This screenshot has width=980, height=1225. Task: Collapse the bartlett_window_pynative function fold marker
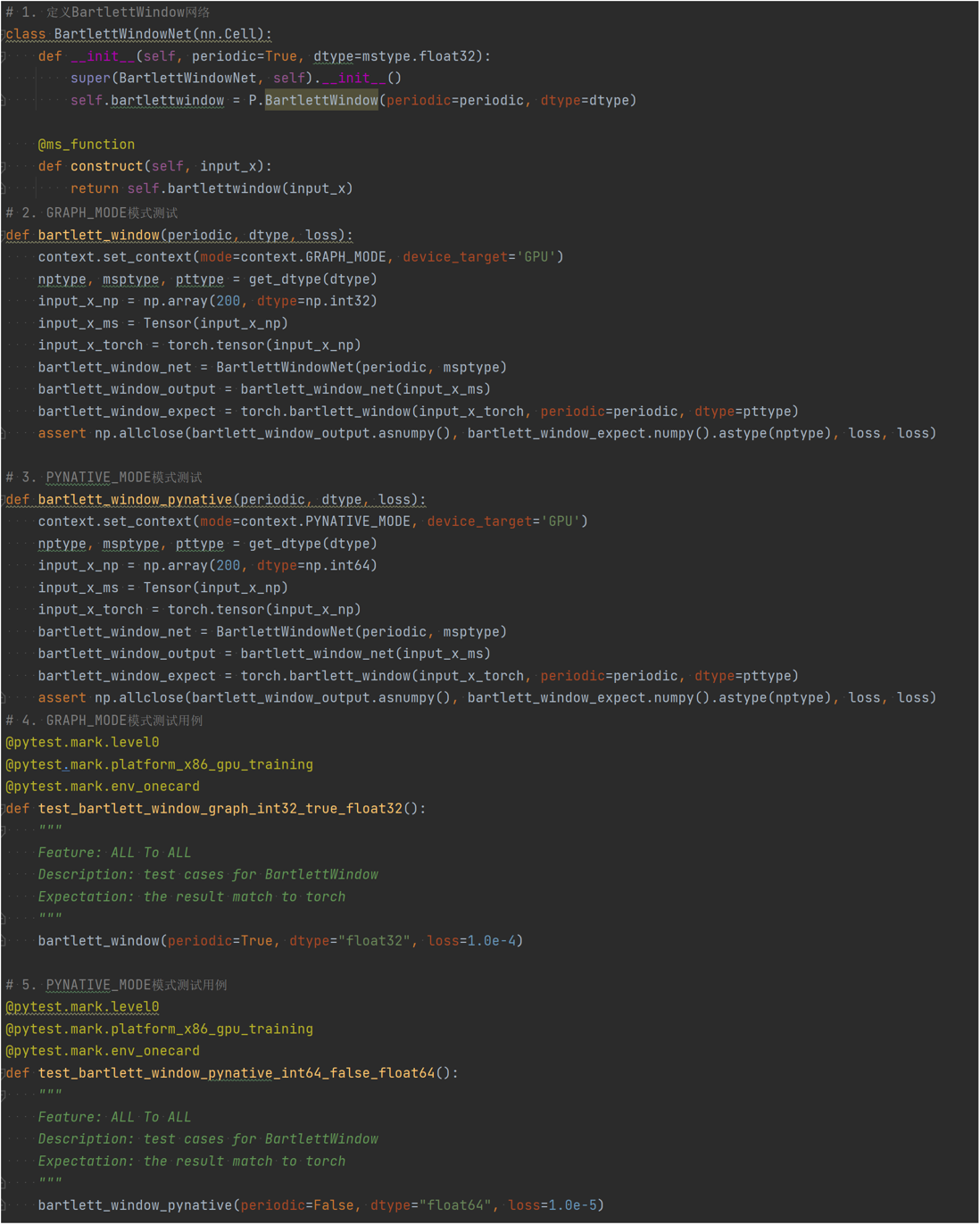4,500
